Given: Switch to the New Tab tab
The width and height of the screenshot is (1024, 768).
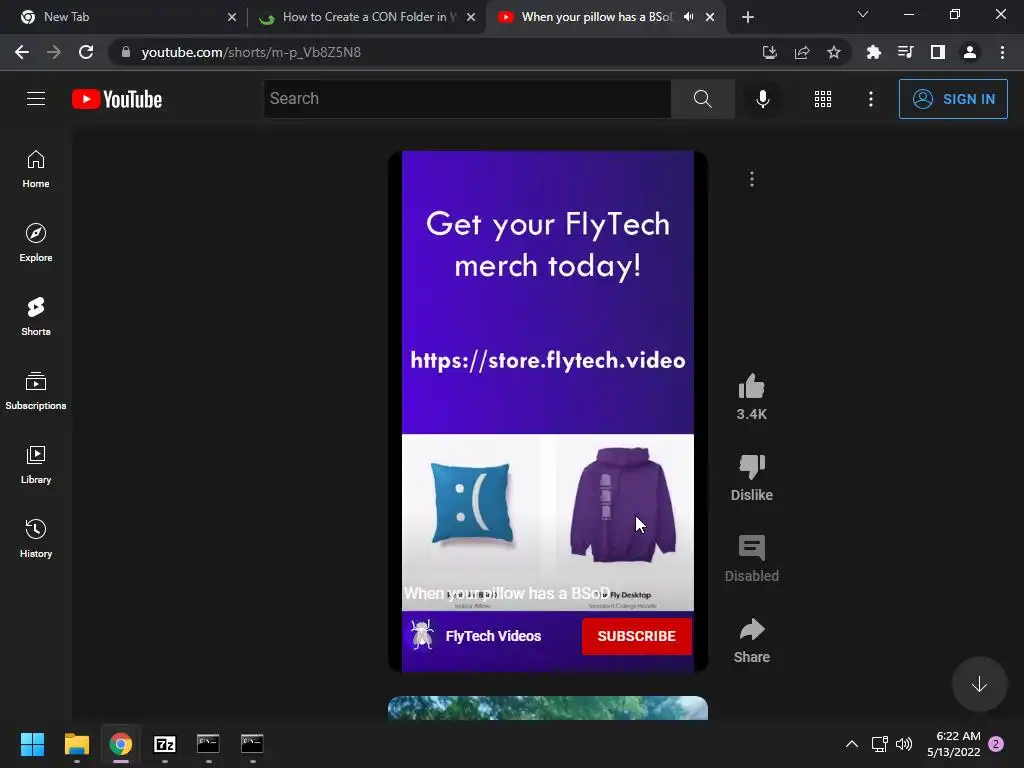Looking at the screenshot, I should click(122, 17).
